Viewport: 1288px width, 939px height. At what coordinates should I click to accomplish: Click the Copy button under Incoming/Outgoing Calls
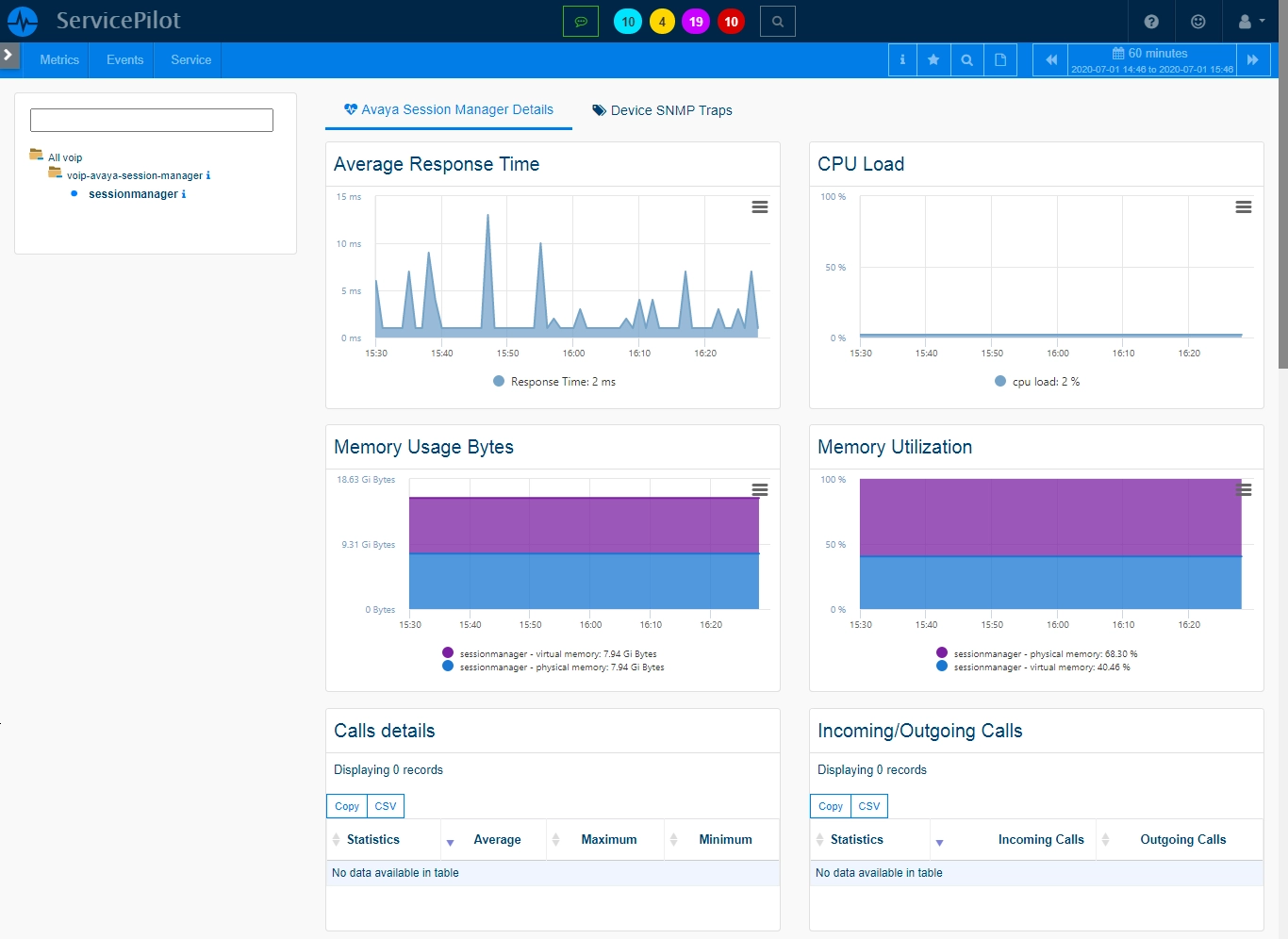click(831, 806)
